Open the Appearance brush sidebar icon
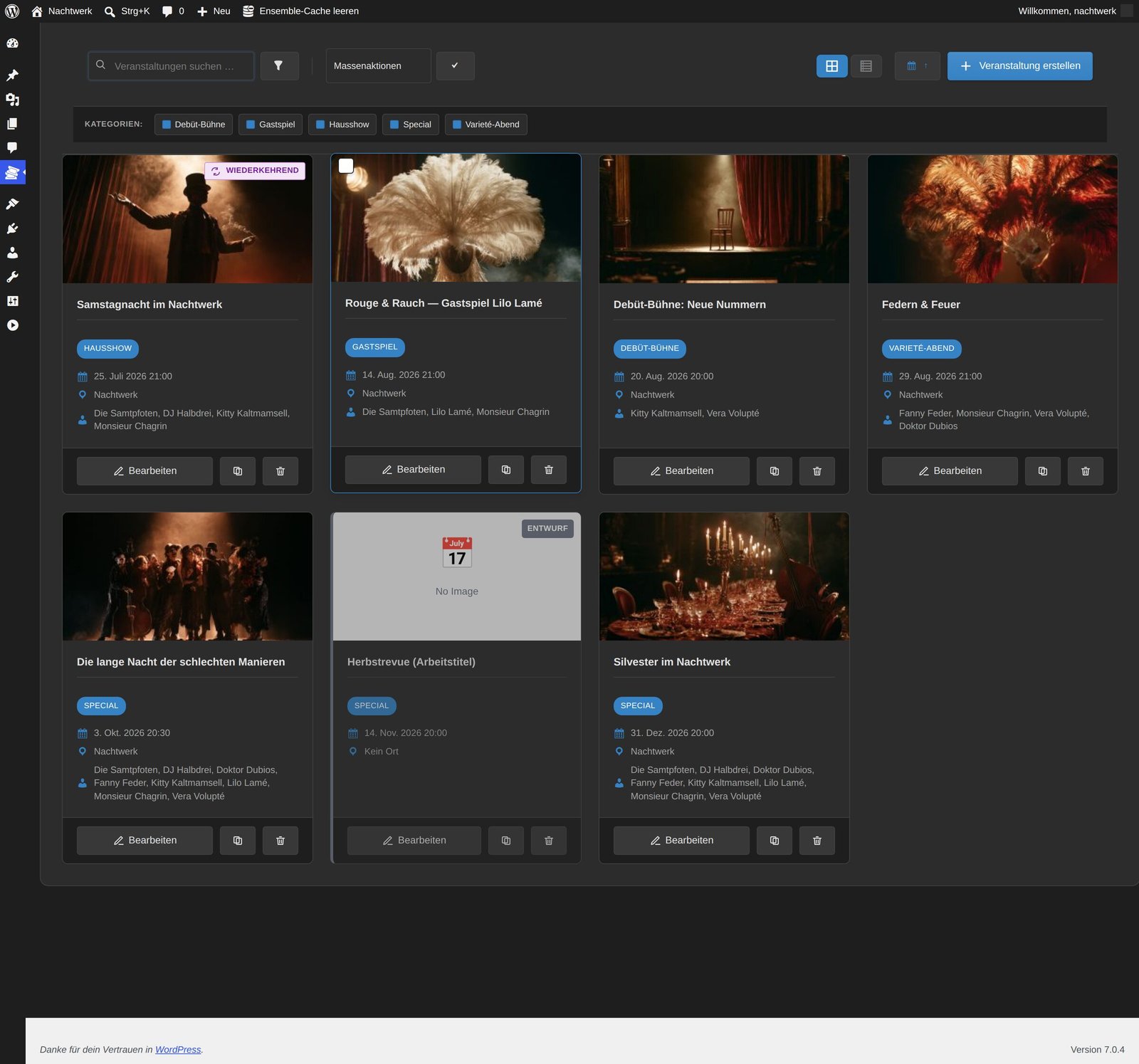1139x1064 pixels. (x=12, y=204)
